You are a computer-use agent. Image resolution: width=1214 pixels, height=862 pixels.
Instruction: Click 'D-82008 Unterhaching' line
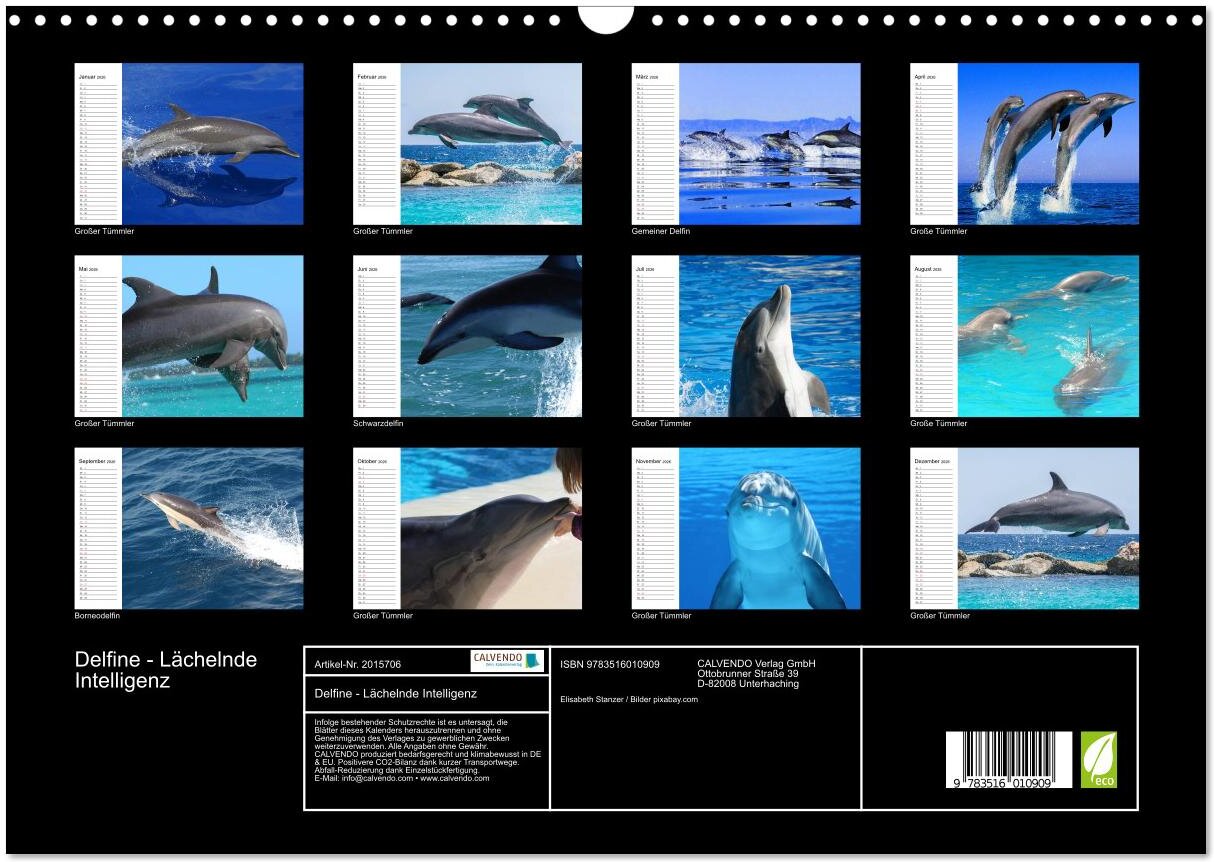click(748, 684)
